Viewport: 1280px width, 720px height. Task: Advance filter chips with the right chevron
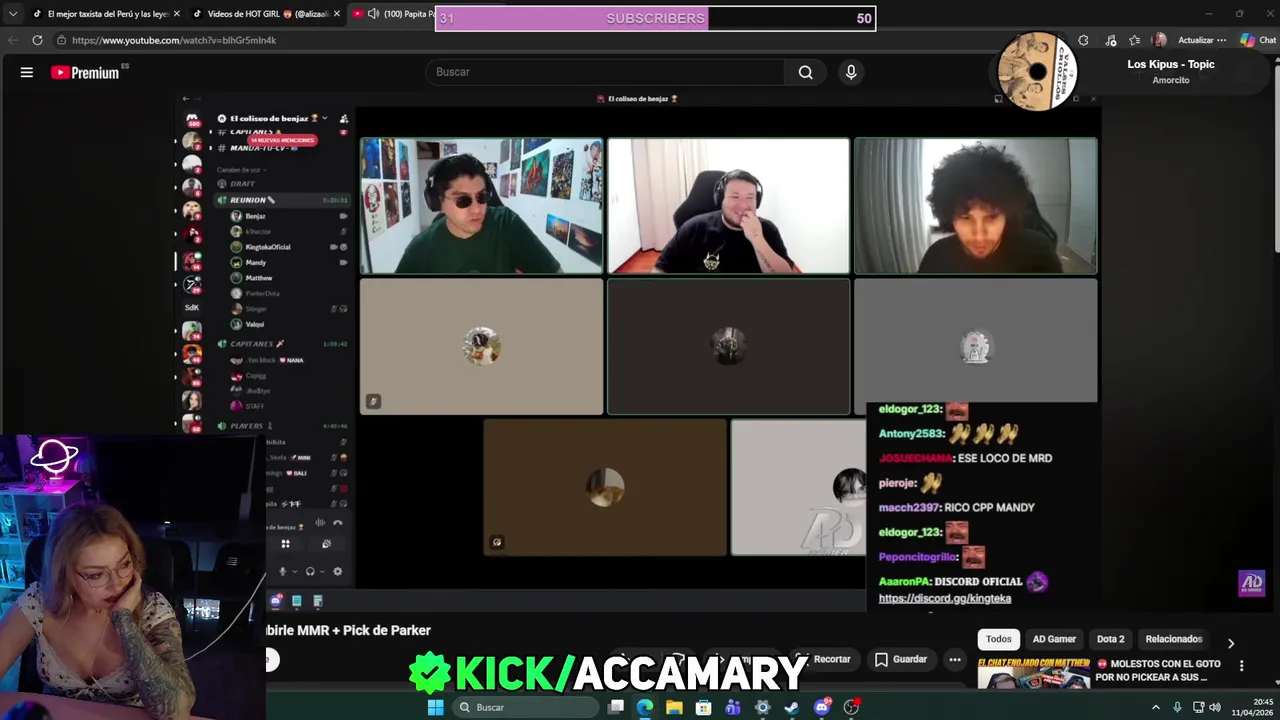[1231, 643]
